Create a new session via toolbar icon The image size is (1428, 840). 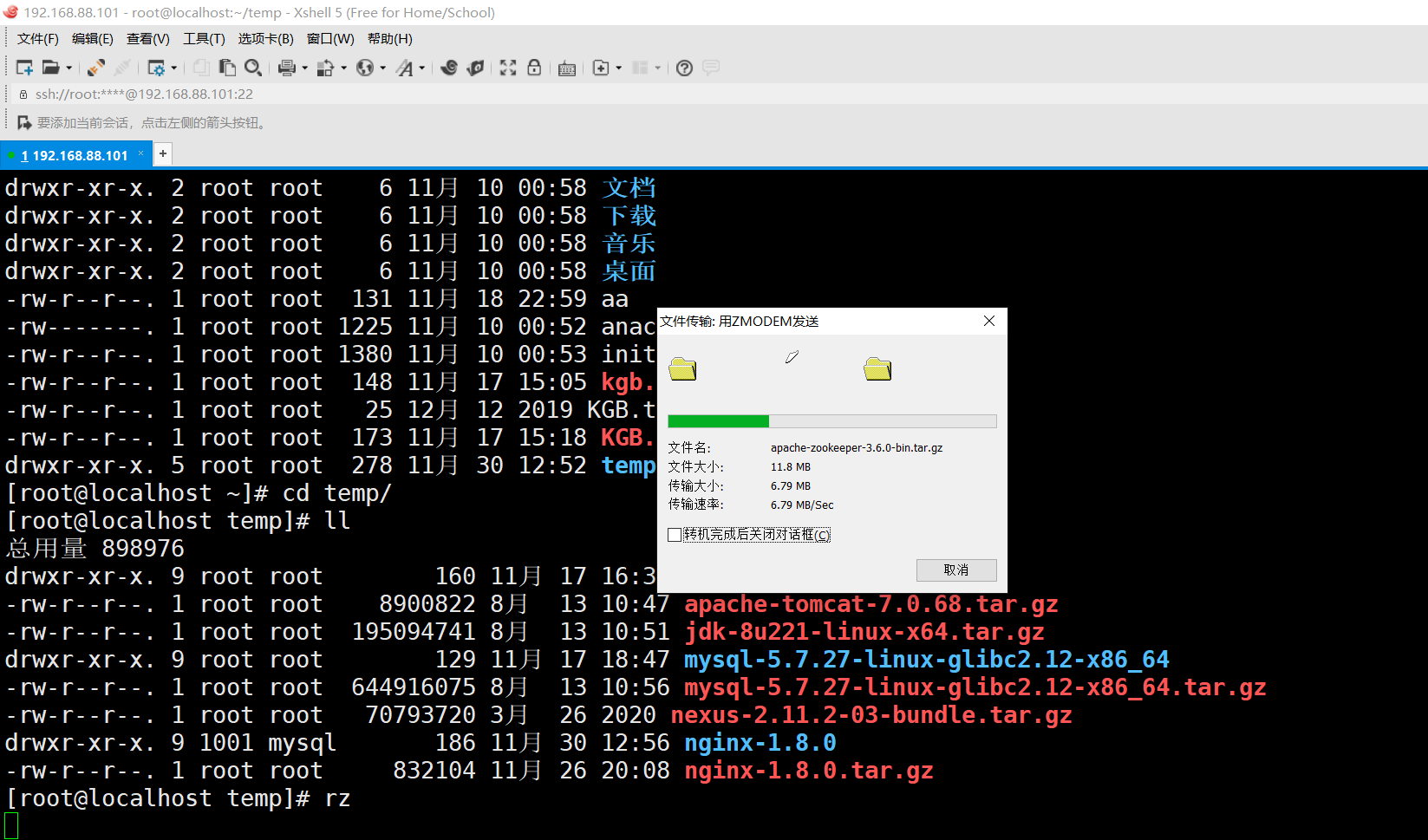[24, 68]
